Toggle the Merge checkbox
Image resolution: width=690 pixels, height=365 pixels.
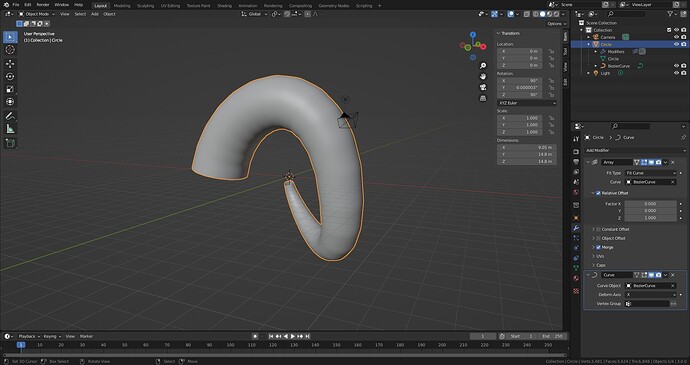coord(598,247)
